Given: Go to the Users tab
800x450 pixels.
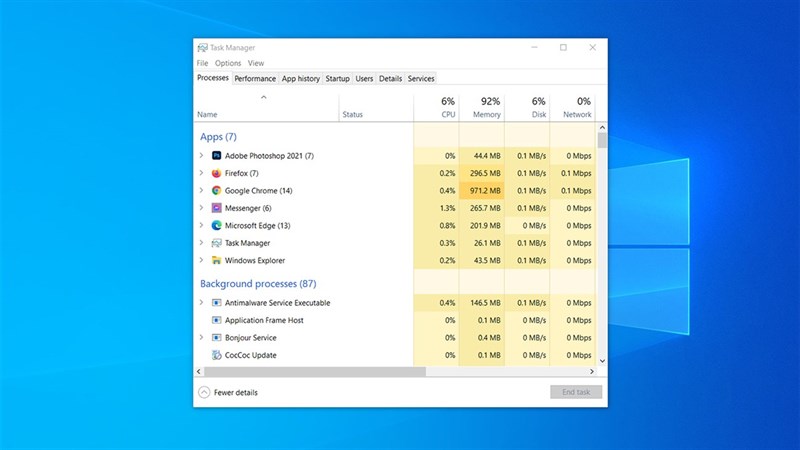Looking at the screenshot, I should point(364,79).
